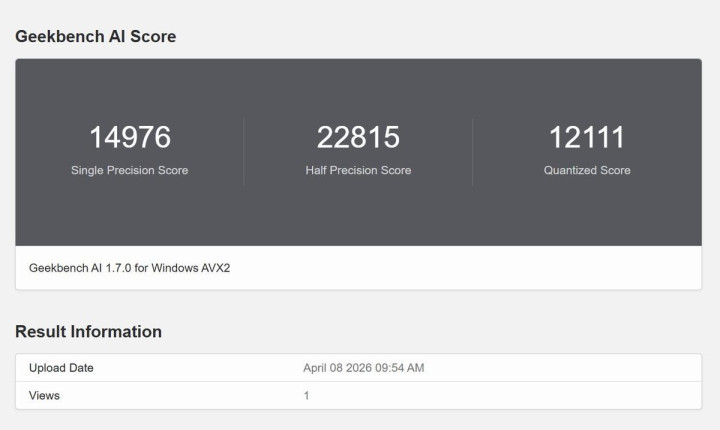The height and width of the screenshot is (430, 720).
Task: Select the 12111 quantized score number
Action: pyautogui.click(x=587, y=138)
